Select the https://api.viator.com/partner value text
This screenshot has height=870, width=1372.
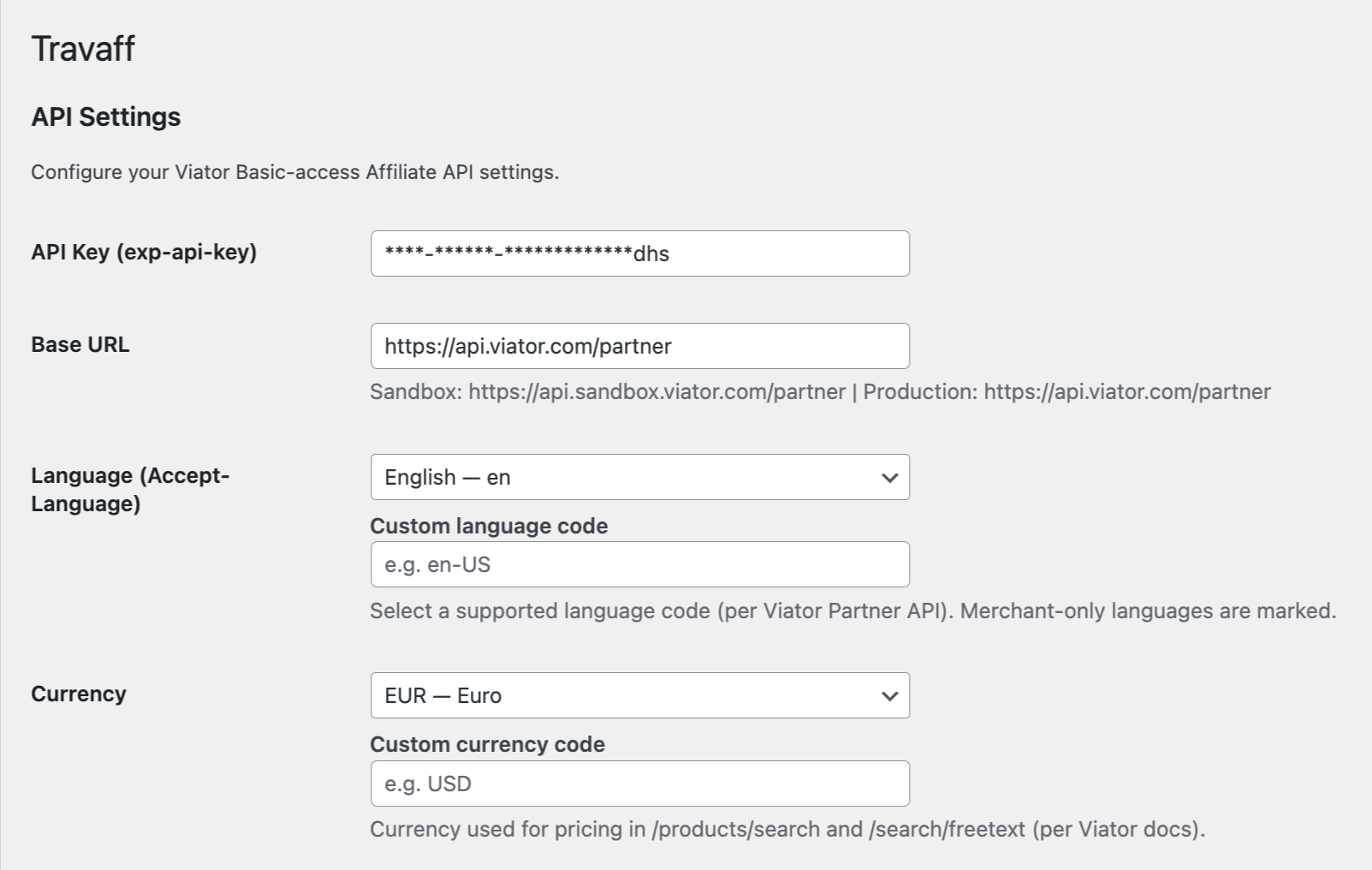[527, 345]
